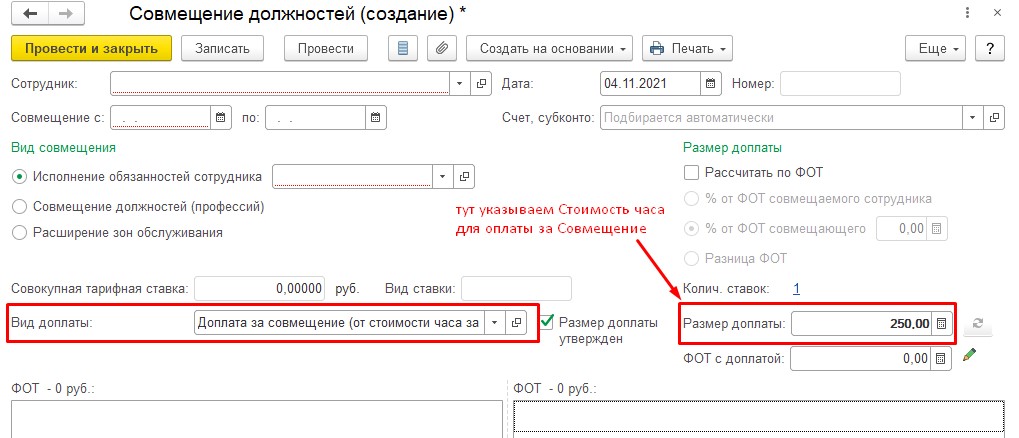Click the Вид доплаты field text

(x=339, y=322)
